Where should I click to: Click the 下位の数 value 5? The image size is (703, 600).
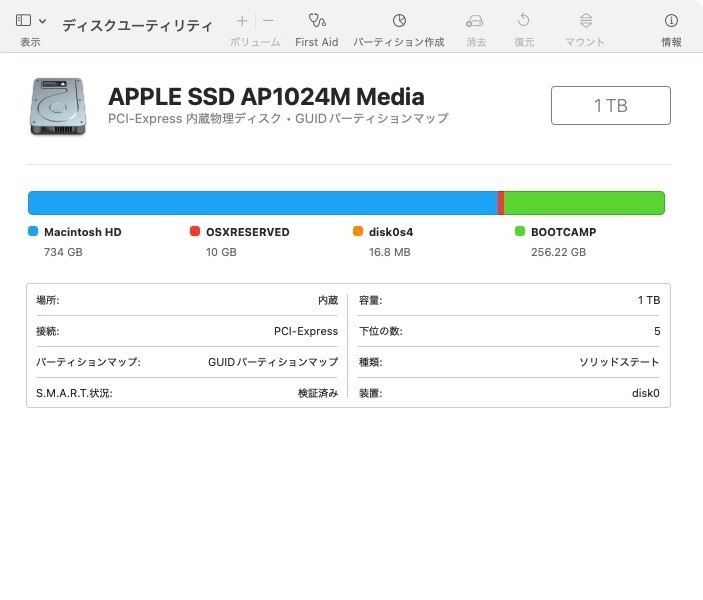tap(657, 331)
